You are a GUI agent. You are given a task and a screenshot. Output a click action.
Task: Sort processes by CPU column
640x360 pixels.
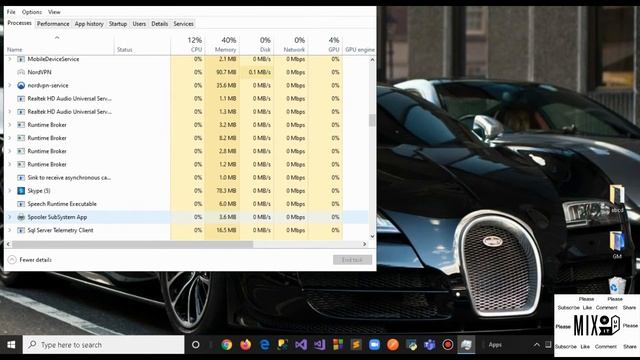pos(188,44)
